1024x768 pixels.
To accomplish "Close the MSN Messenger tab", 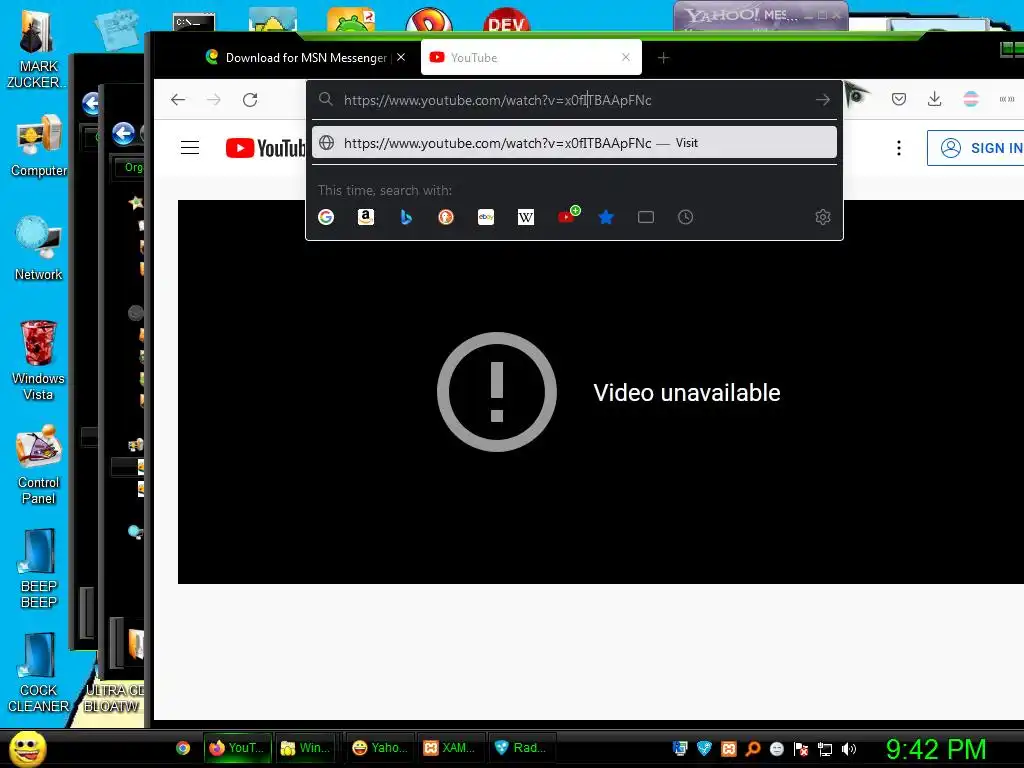I will coord(401,57).
